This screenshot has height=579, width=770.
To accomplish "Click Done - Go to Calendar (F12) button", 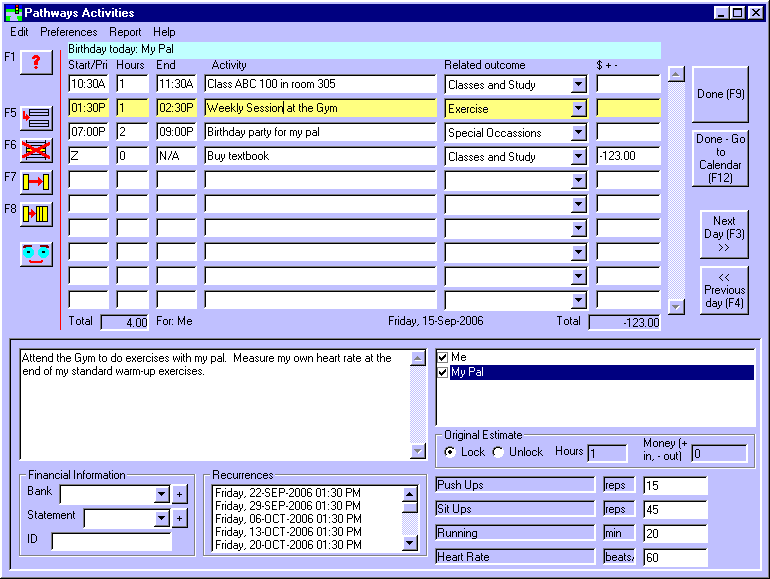I will [720, 159].
